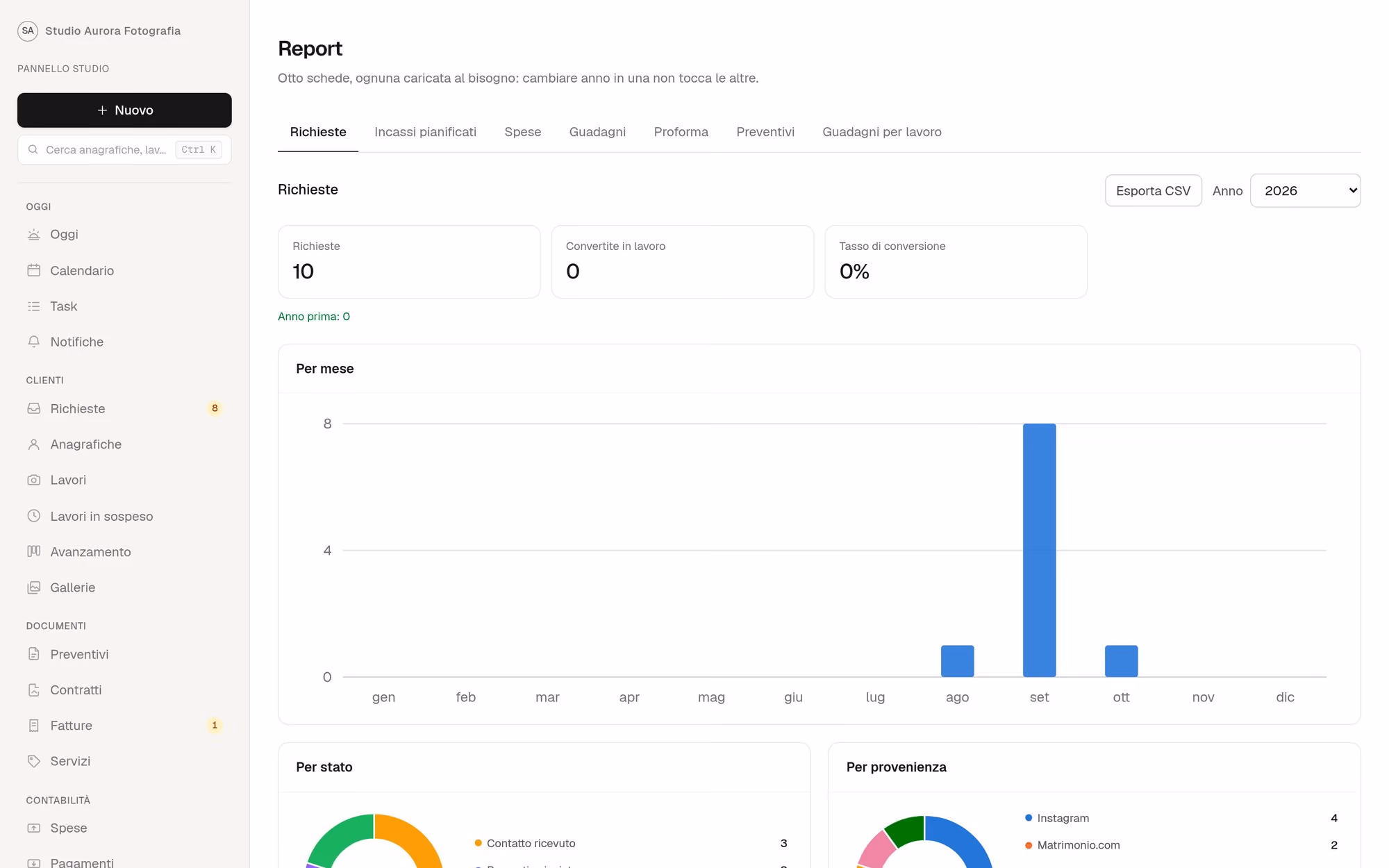Switch to the Incassi pianificati tab
The width and height of the screenshot is (1389, 868).
tap(425, 132)
